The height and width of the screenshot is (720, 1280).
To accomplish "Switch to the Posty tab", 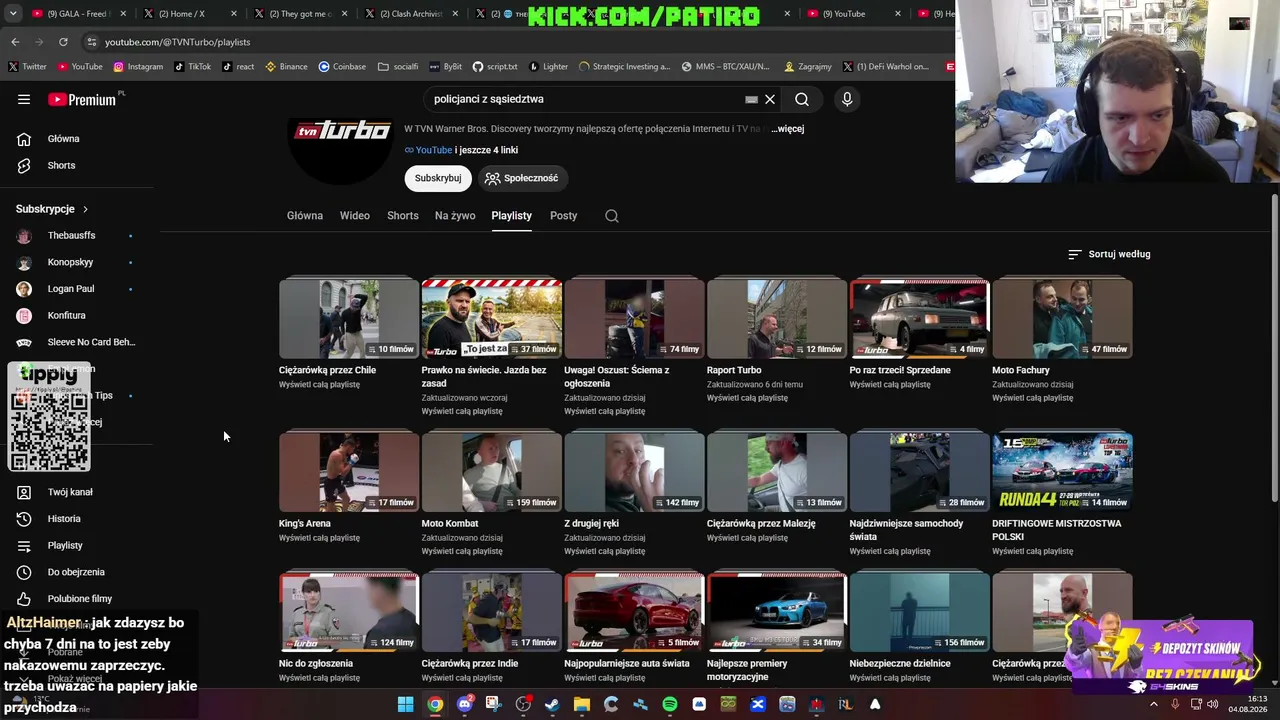I will pos(564,216).
